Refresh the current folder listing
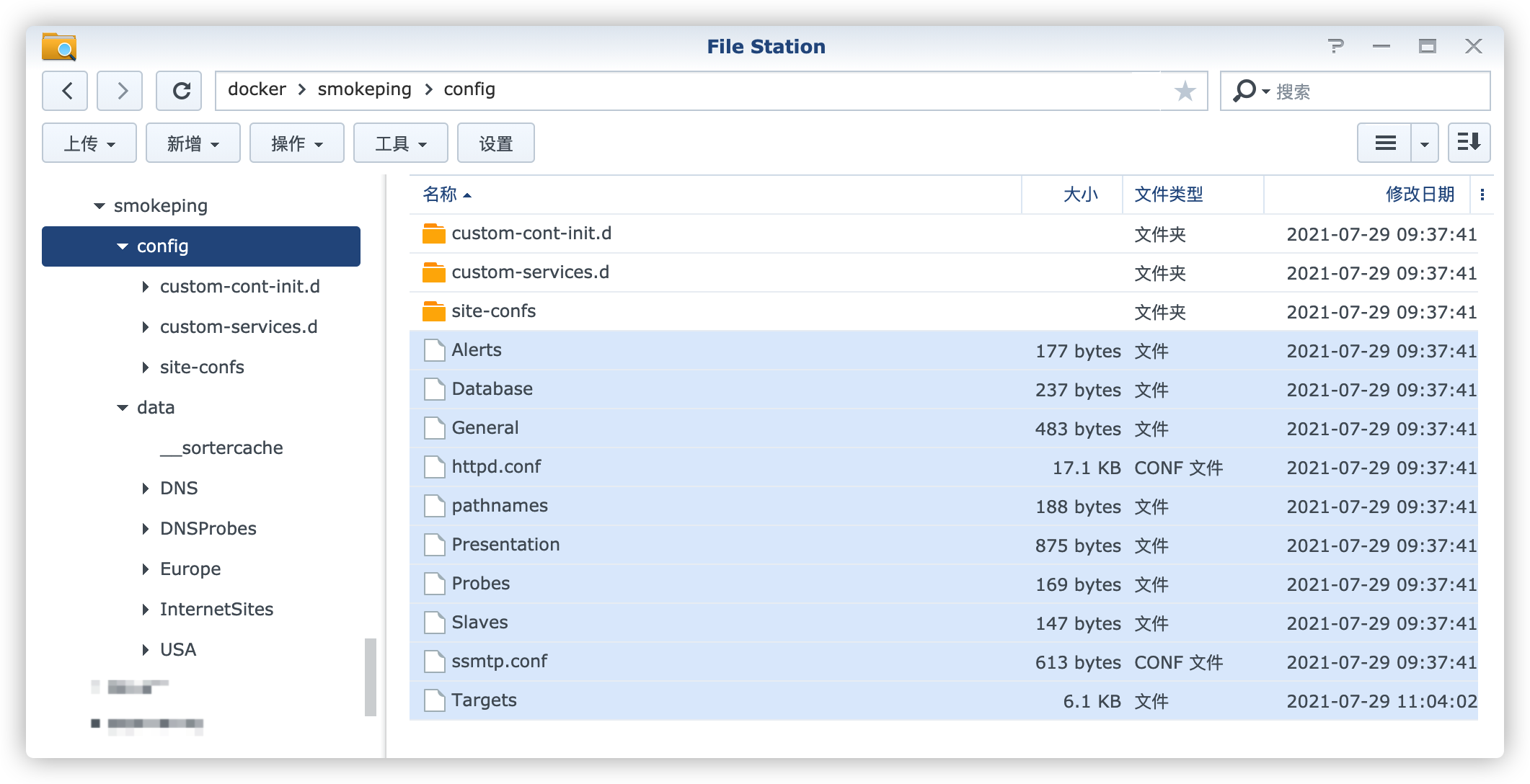 (x=179, y=91)
